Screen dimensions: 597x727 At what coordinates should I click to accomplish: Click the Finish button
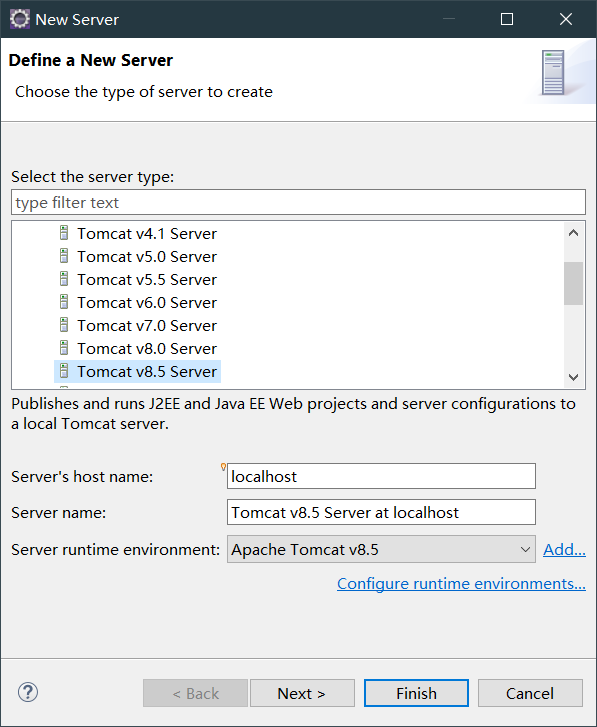(416, 693)
